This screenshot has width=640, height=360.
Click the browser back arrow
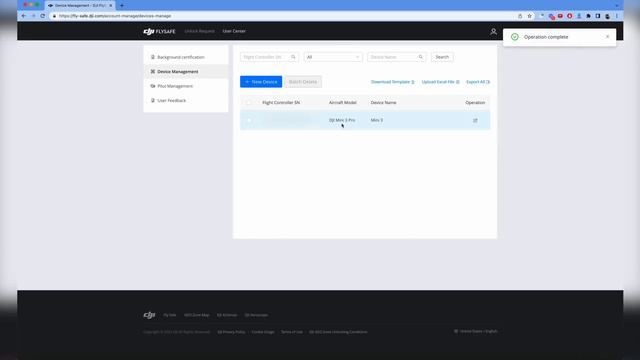pyautogui.click(x=24, y=16)
